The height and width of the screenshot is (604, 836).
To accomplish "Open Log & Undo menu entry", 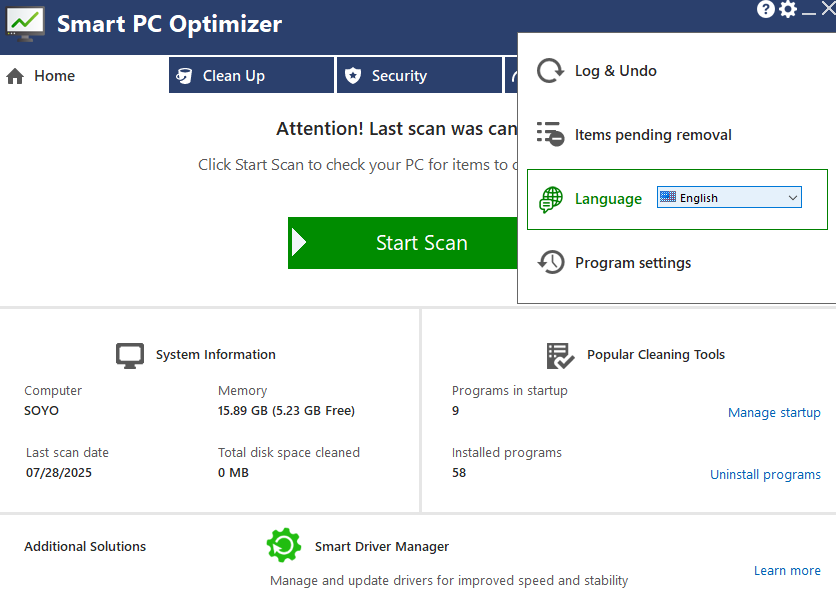I will pos(677,71).
